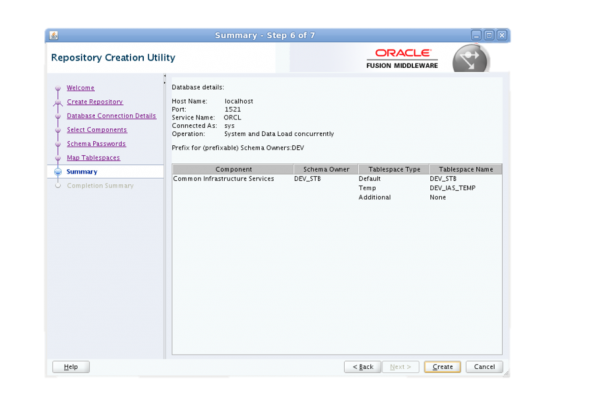Go to Map Tablespaces step
Image resolution: width=595 pixels, height=406 pixels.
[x=93, y=158]
